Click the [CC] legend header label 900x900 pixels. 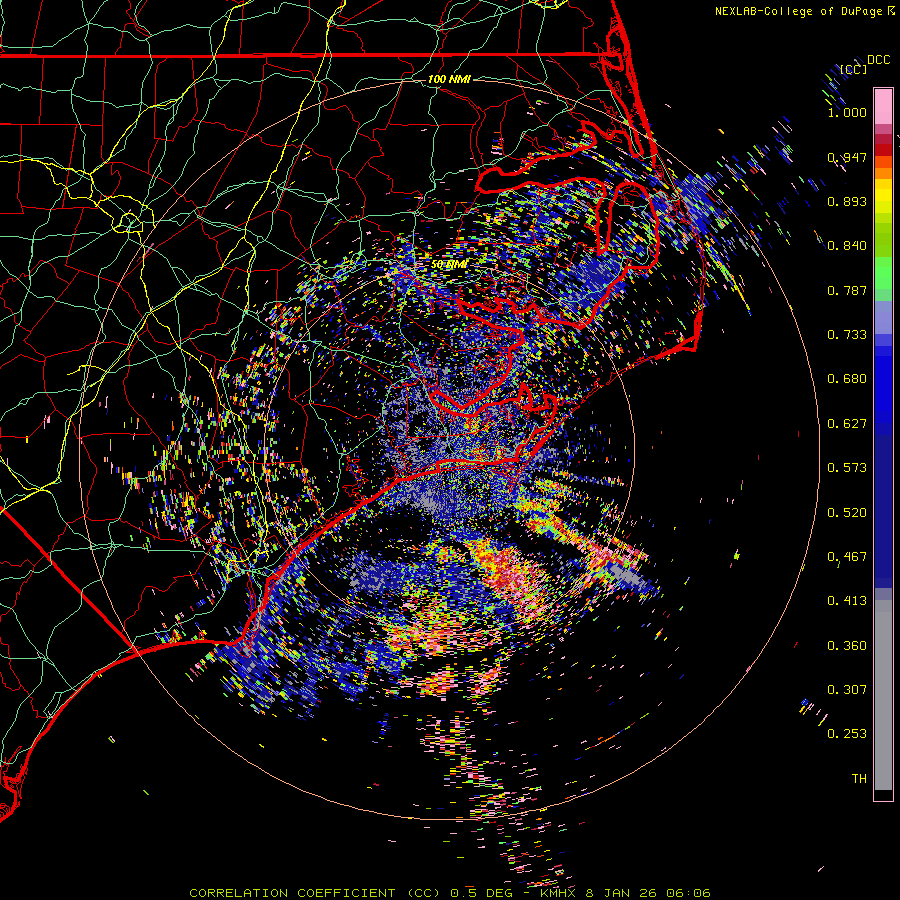tap(854, 69)
